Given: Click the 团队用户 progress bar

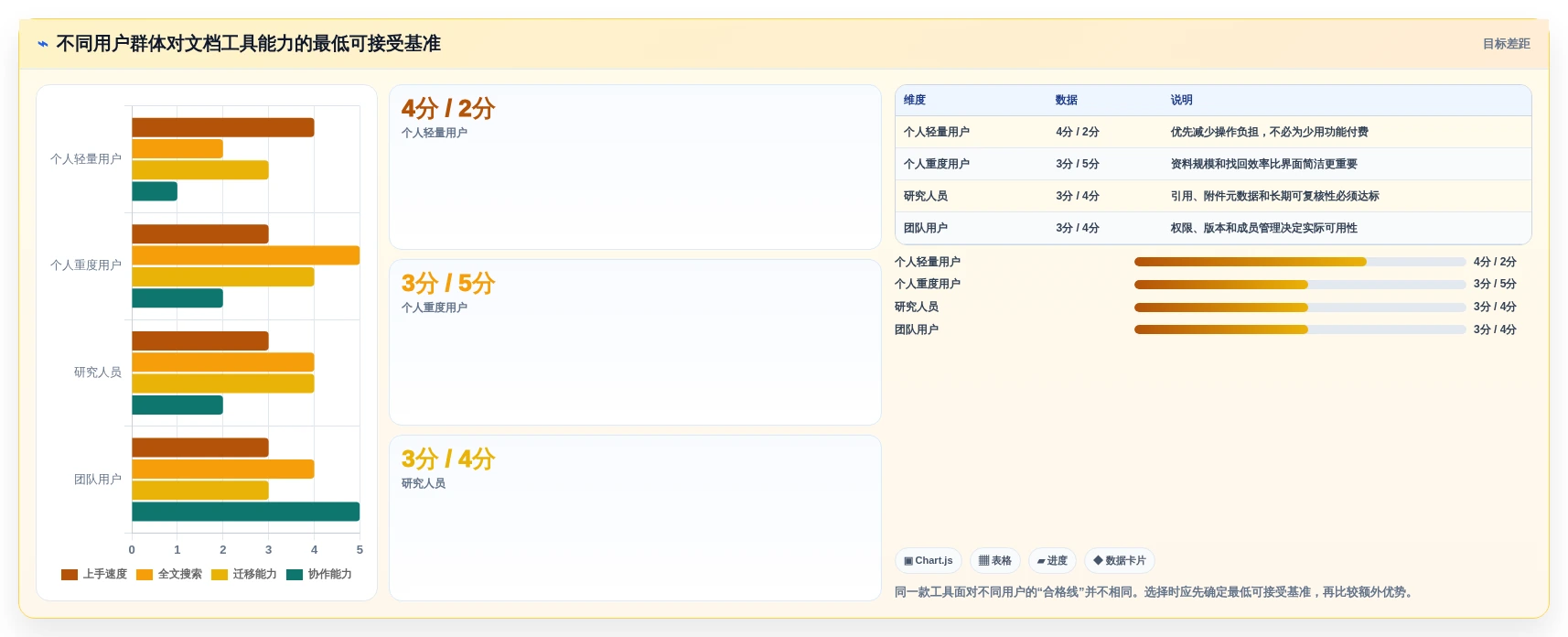Looking at the screenshot, I should pos(1300,329).
